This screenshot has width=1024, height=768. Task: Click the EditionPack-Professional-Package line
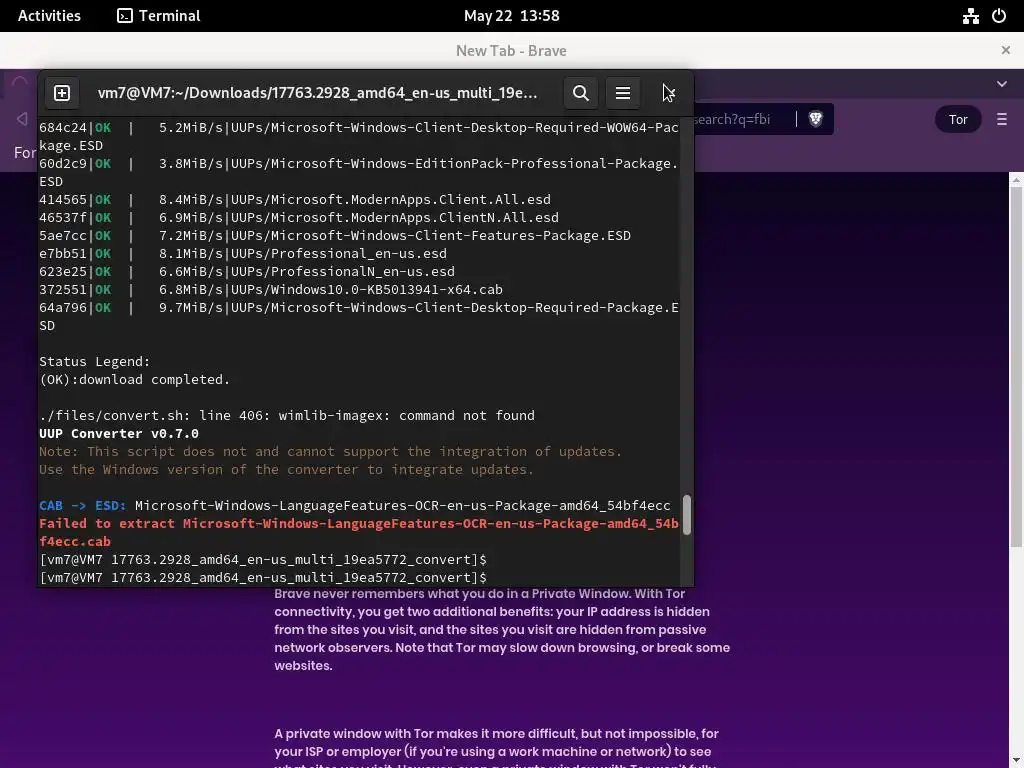click(359, 172)
